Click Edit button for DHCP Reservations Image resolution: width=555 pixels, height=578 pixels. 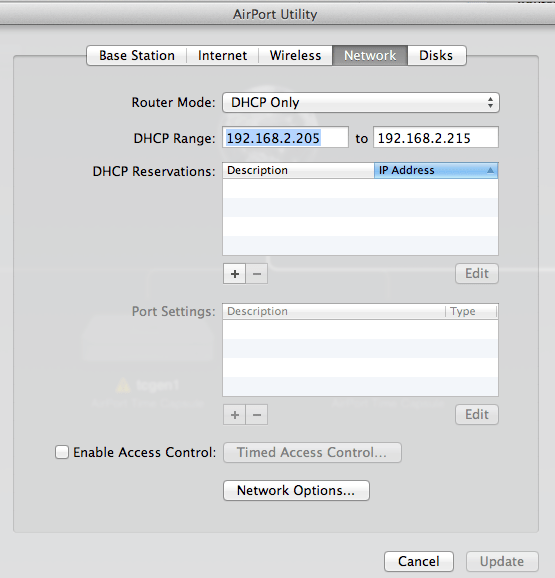477,274
